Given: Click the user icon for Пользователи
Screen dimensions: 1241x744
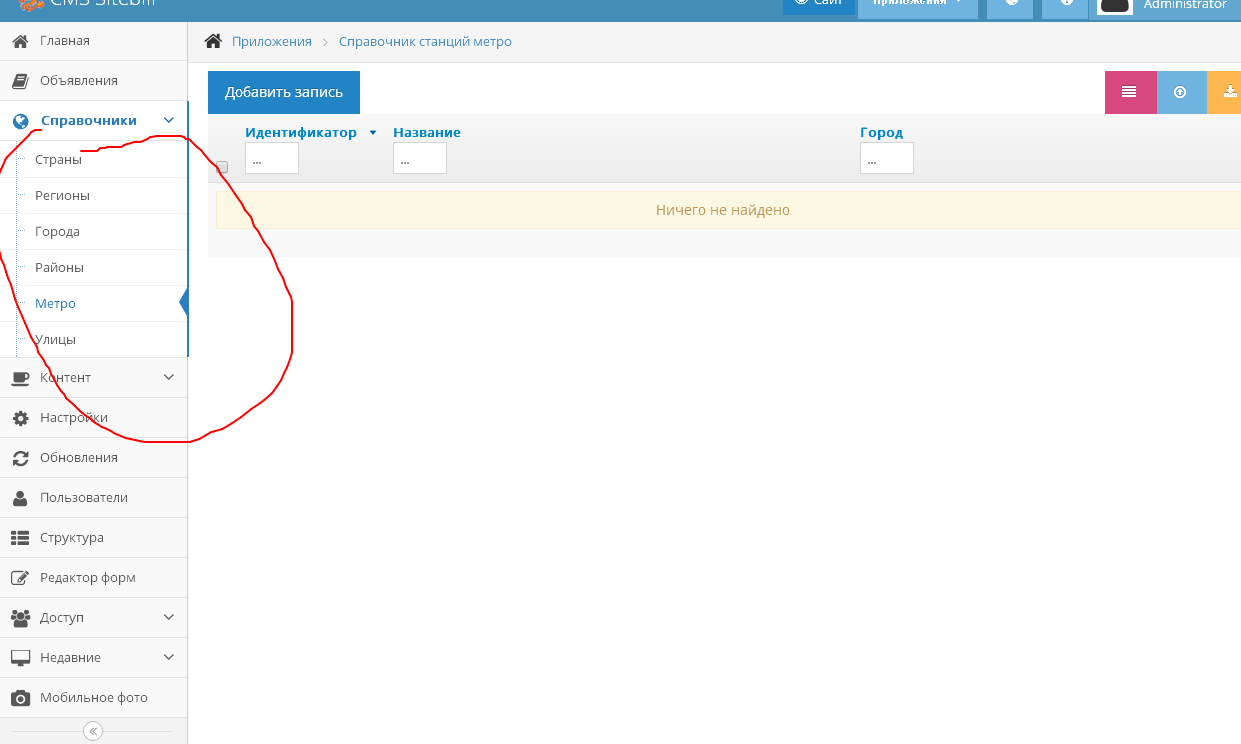Looking at the screenshot, I should pyautogui.click(x=20, y=498).
